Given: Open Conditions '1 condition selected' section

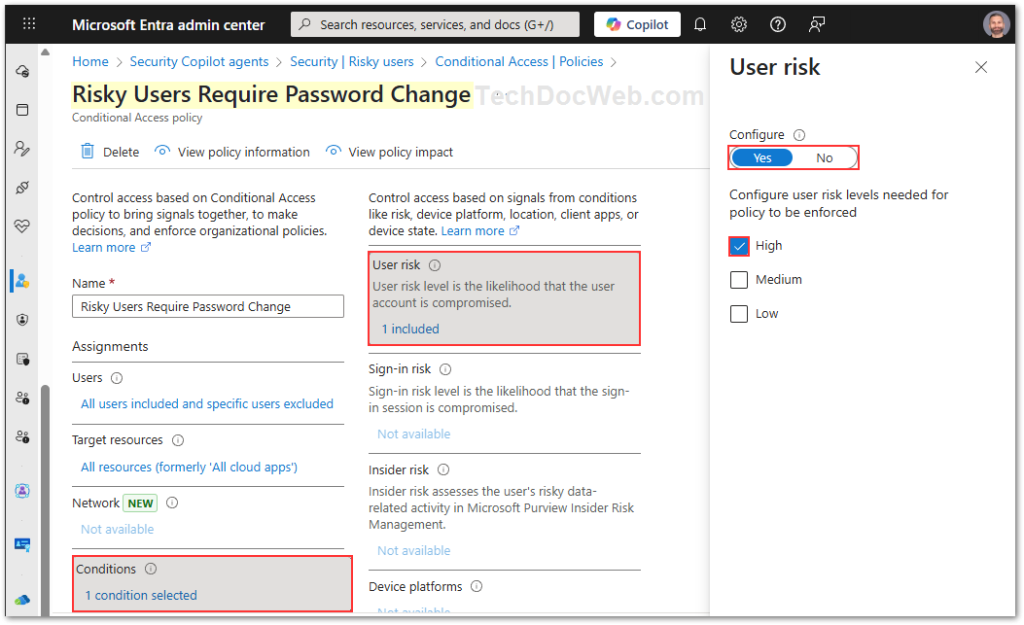Looking at the screenshot, I should tap(140, 595).
